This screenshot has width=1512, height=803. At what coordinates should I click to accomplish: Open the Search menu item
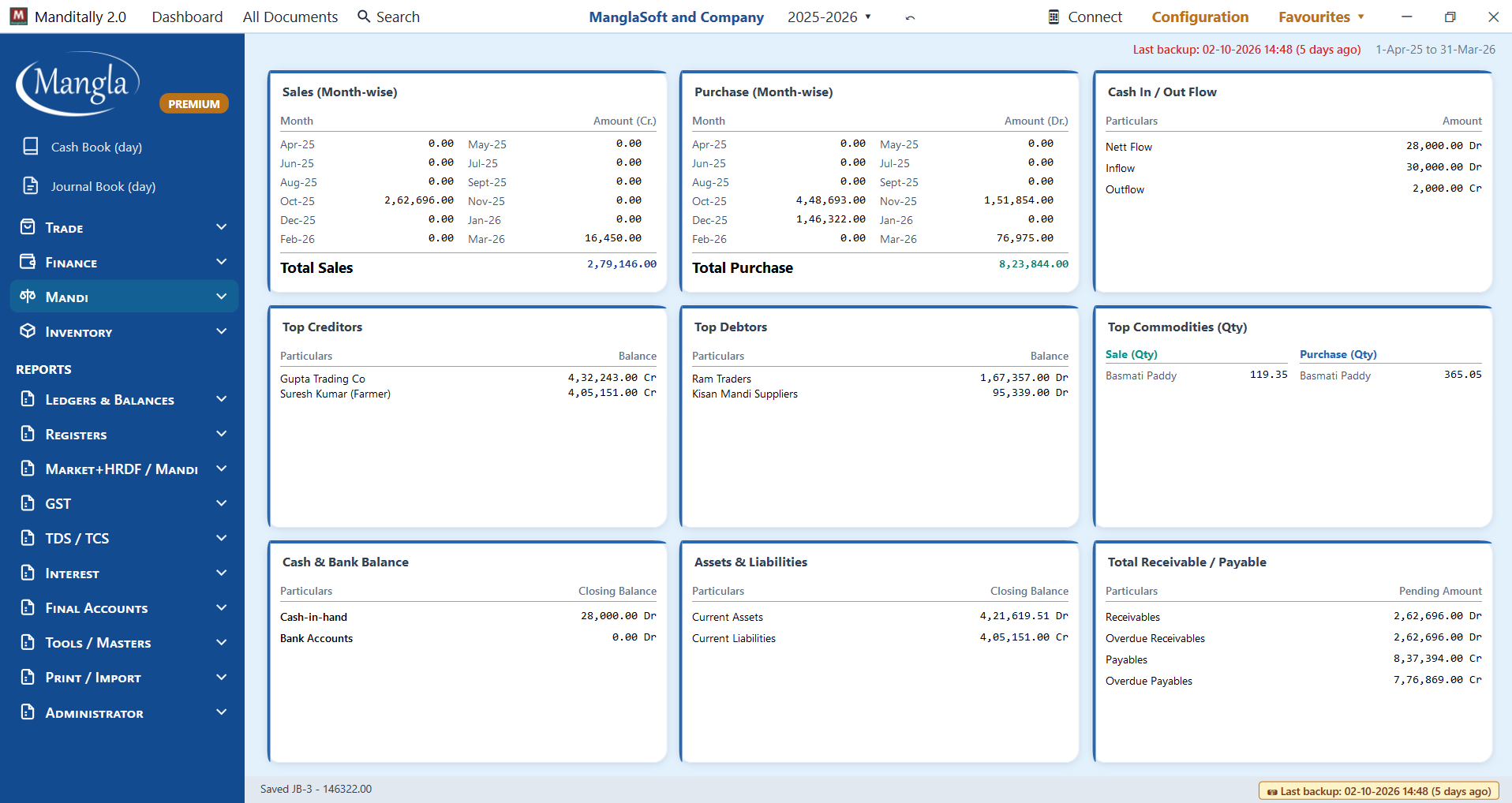point(388,17)
